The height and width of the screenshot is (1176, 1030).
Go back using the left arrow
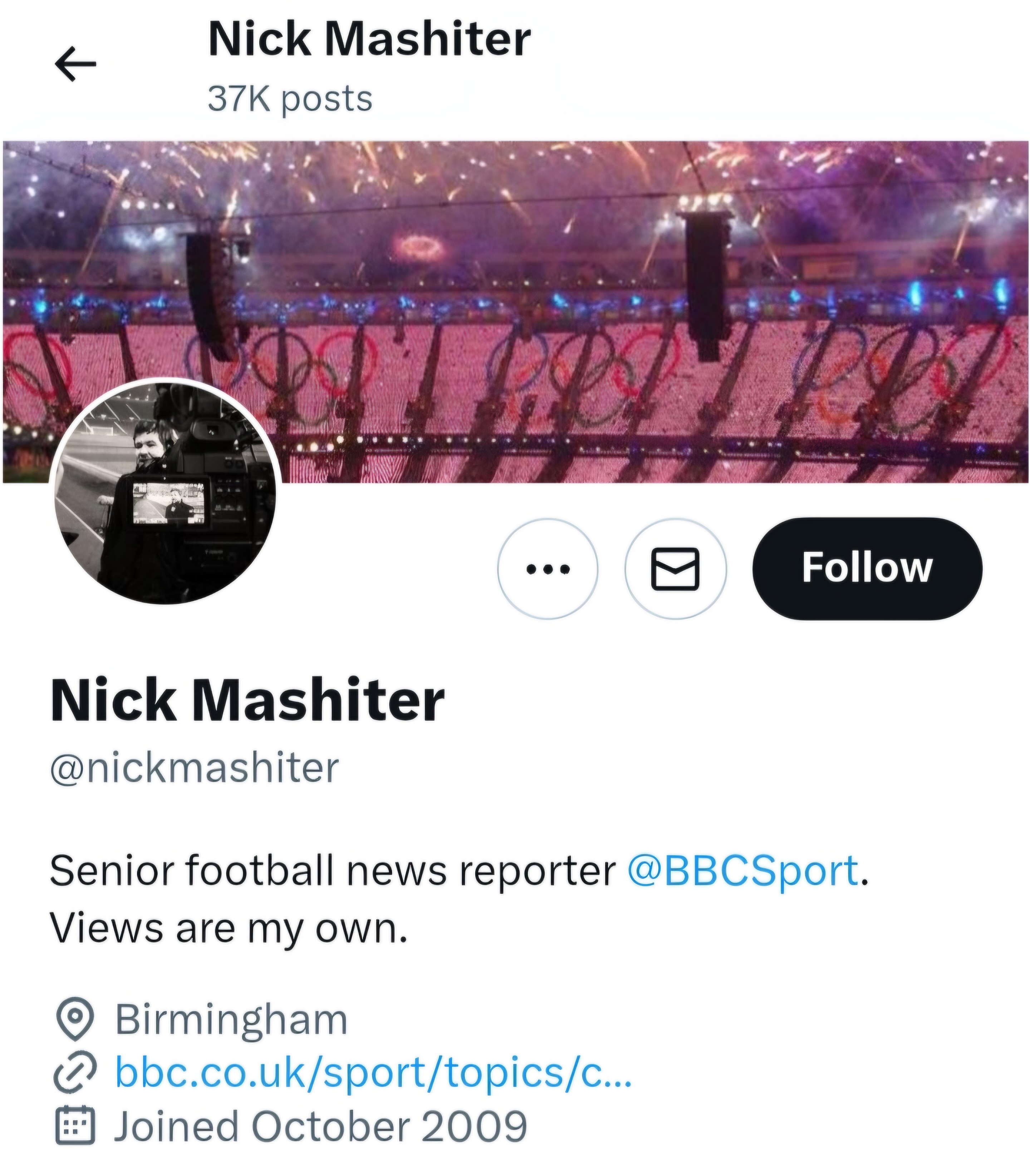tap(75, 64)
